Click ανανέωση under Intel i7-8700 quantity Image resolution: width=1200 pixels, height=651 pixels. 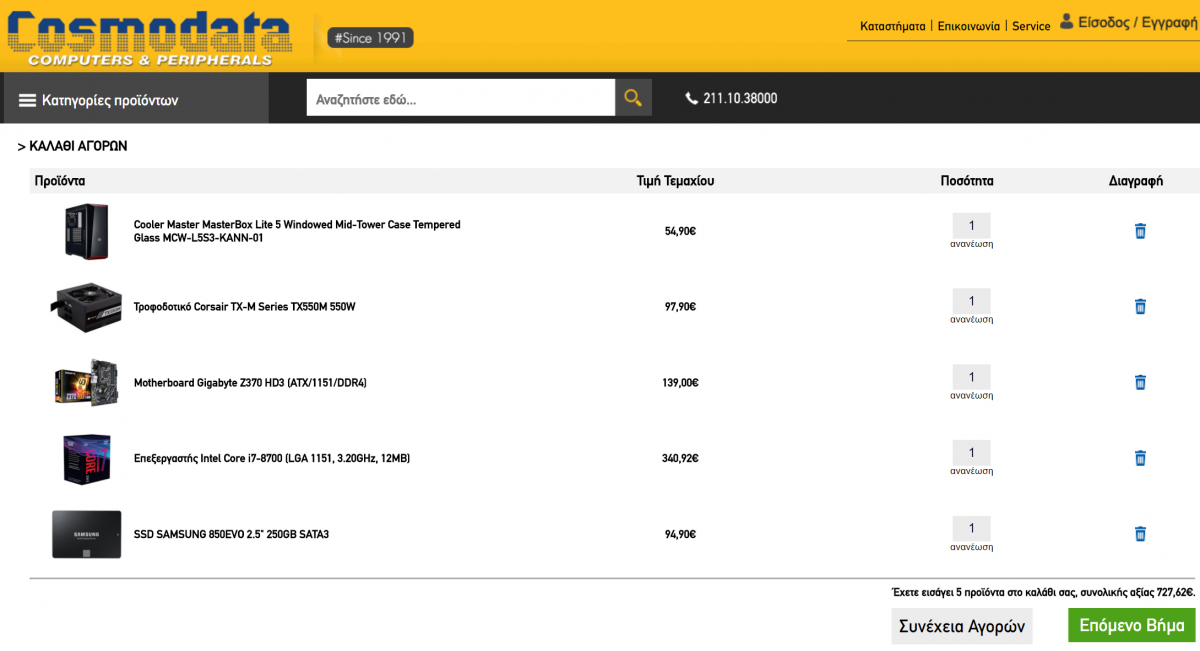click(x=971, y=471)
